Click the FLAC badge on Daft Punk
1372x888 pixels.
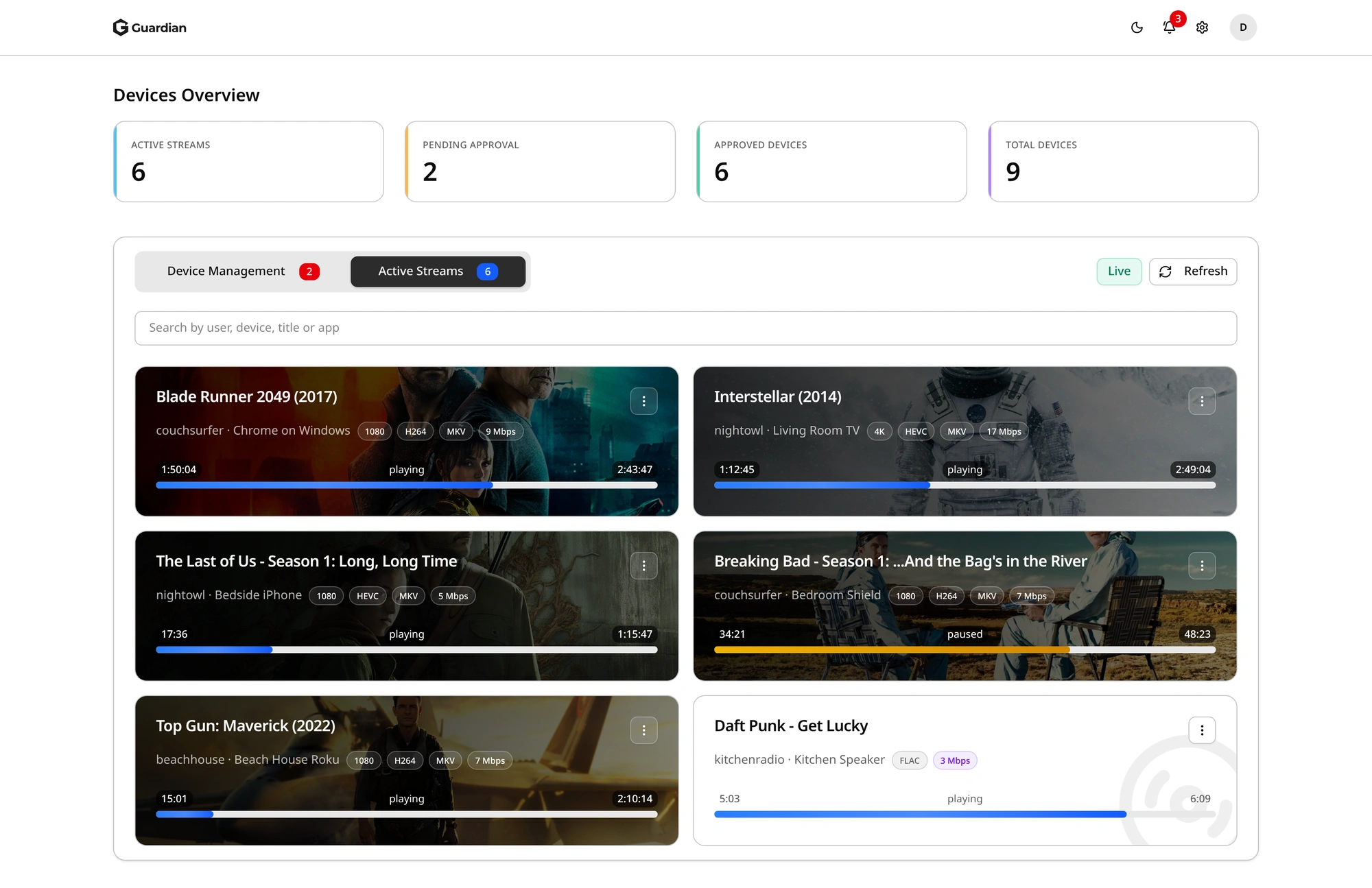[909, 760]
